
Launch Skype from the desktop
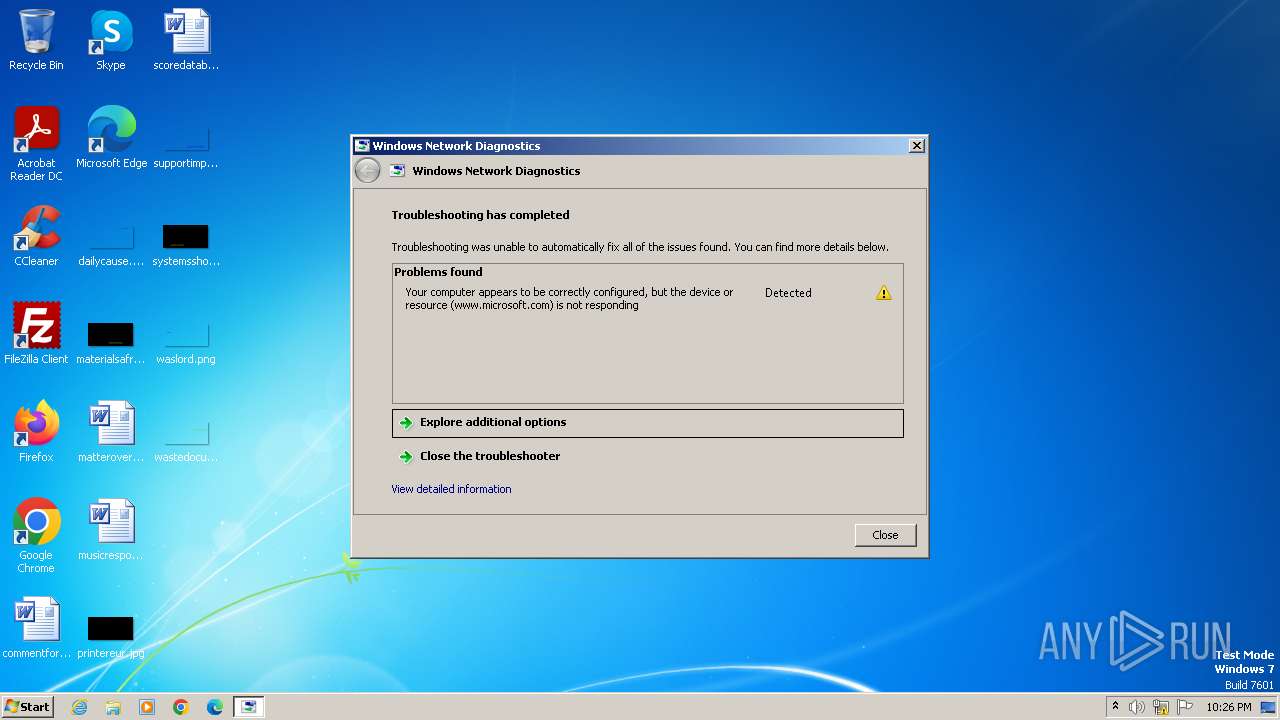coord(110,41)
